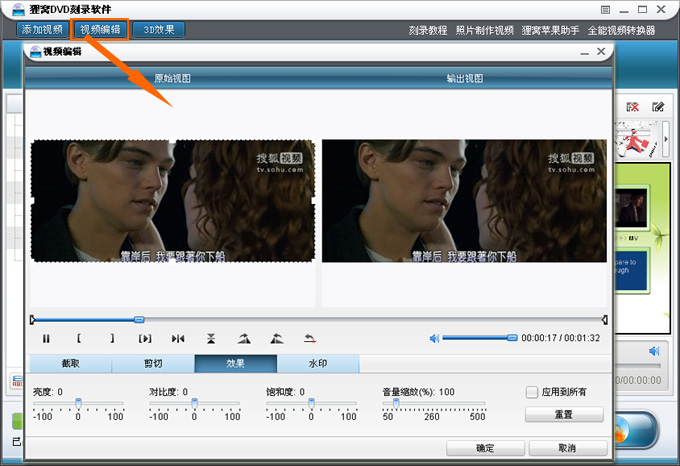This screenshot has width=680, height=466.
Task: Click the menu icon in title bar
Action: 605,10
